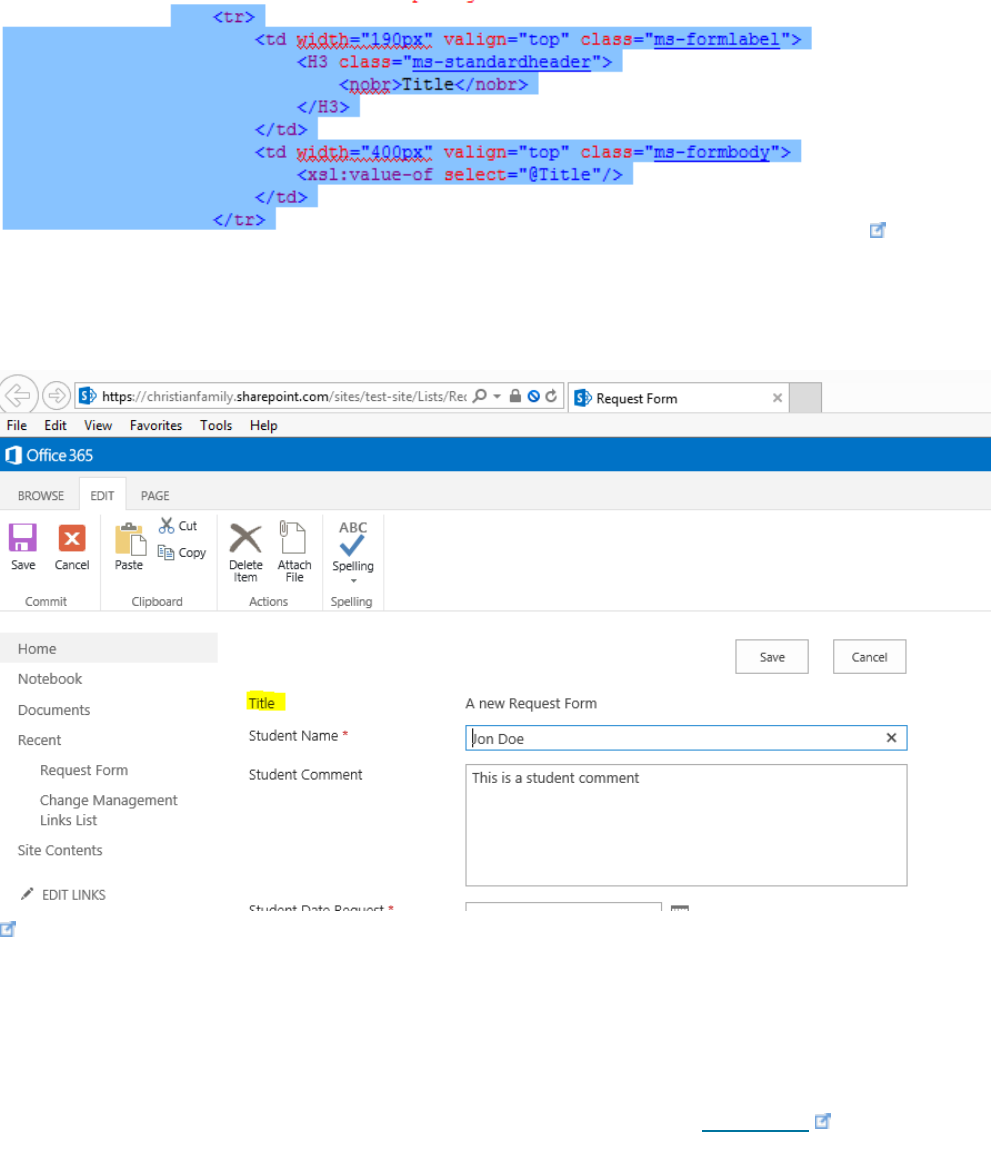Screen dimensions: 991x1166
Task: Open the Notebook navigation link
Action: [50, 679]
